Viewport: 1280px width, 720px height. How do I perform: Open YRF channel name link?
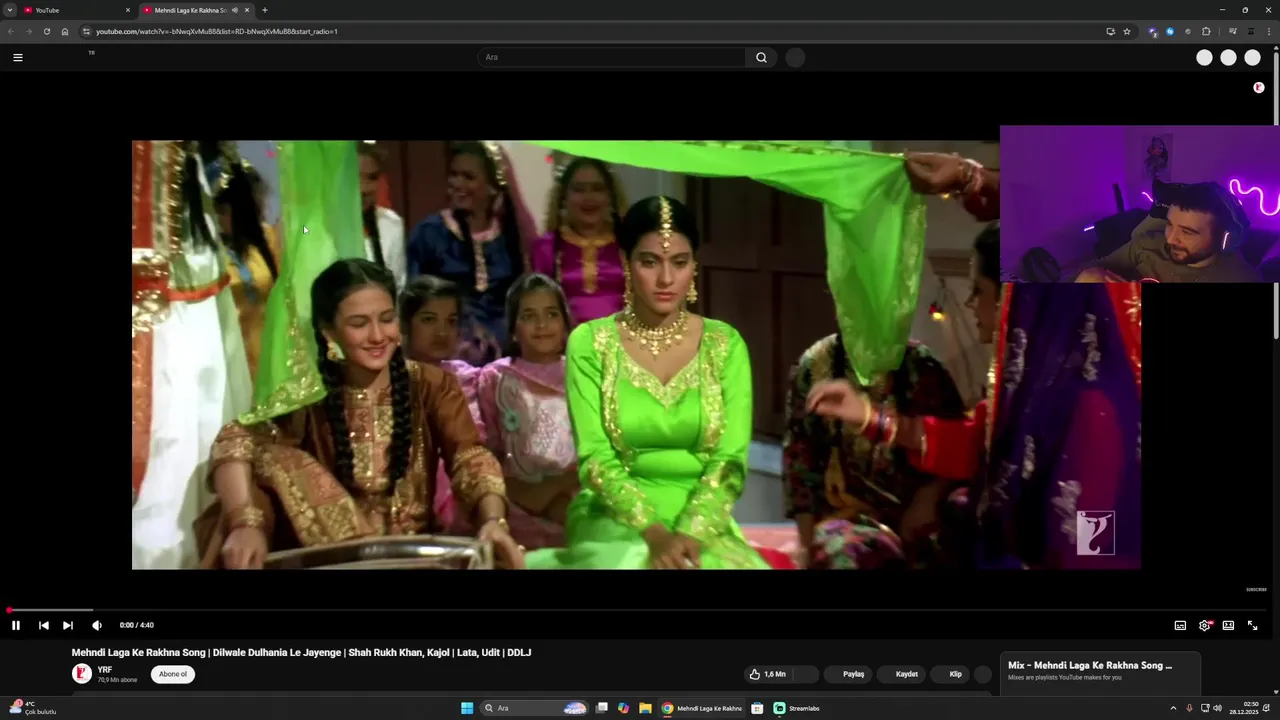pos(105,670)
